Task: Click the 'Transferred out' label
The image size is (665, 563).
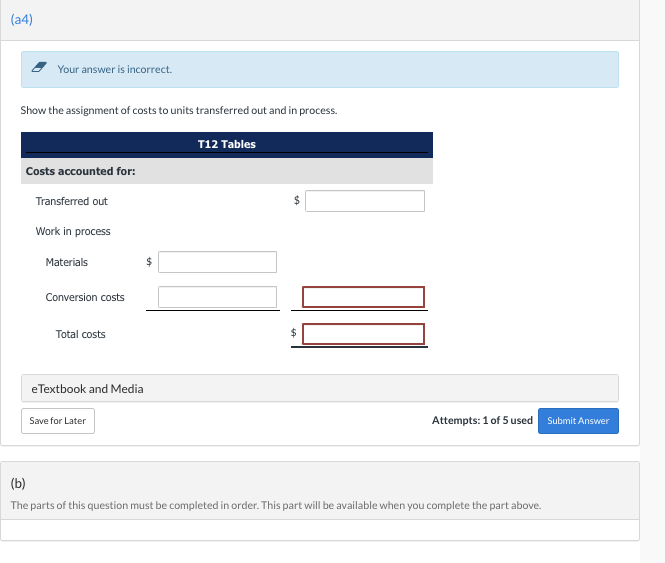Action: tap(72, 201)
